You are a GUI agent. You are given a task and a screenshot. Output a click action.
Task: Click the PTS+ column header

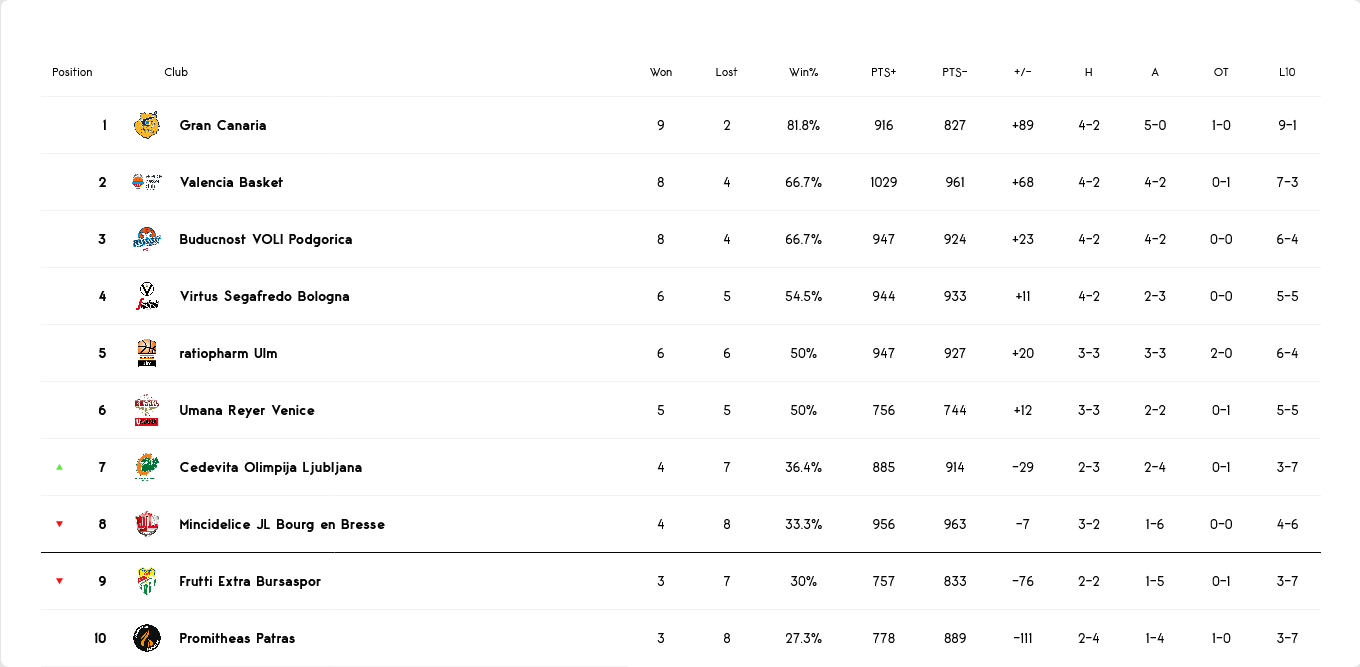click(x=884, y=72)
